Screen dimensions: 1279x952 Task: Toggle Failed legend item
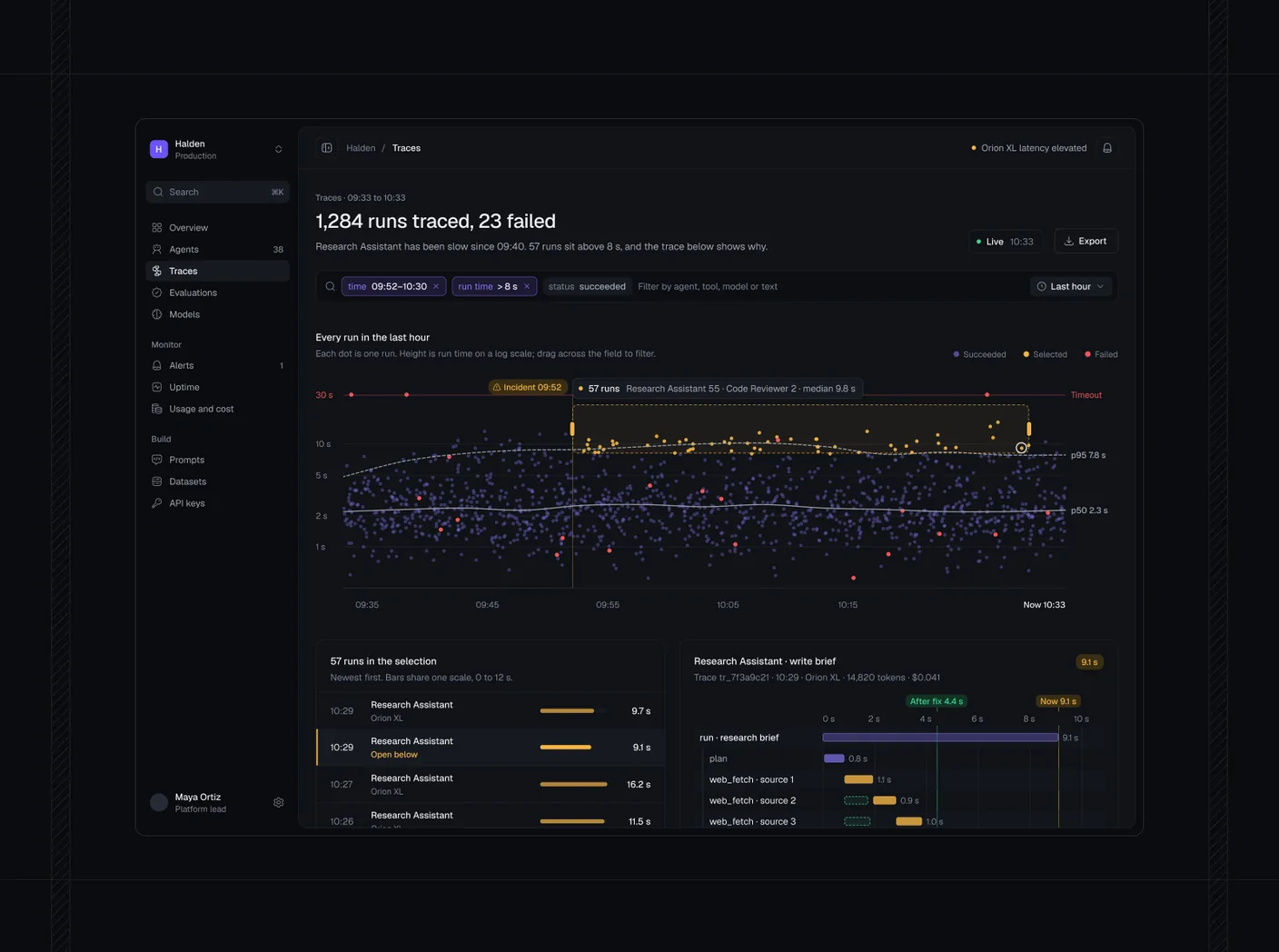coord(1101,355)
